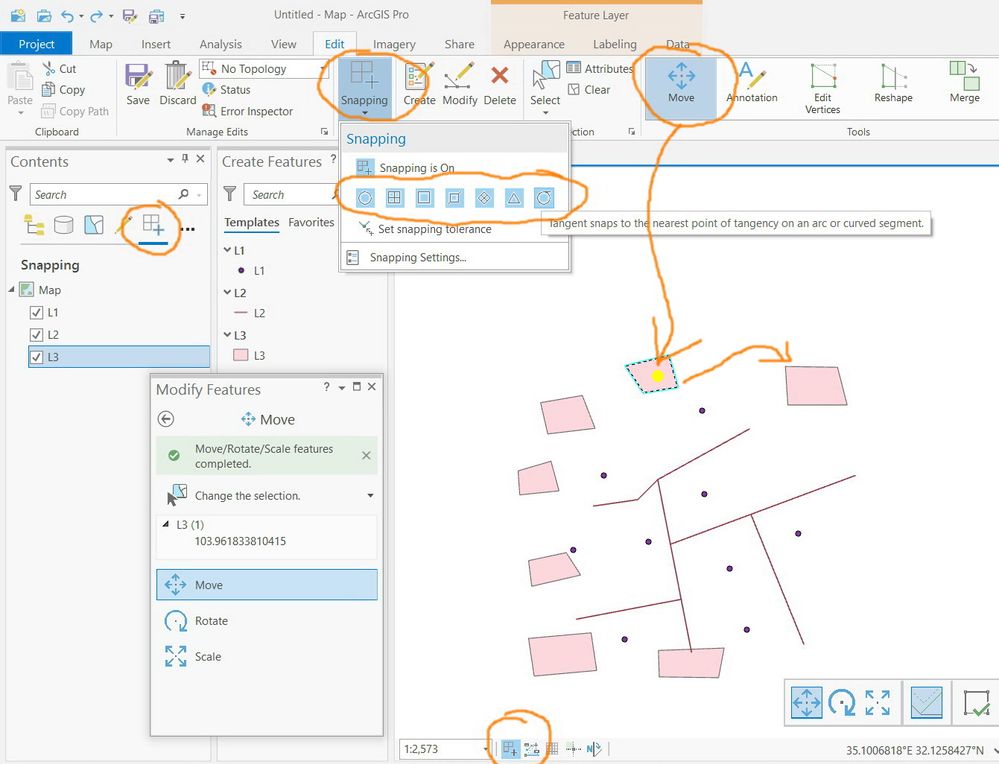Screen dimensions: 999x764
Task: Open the Error Inspector
Action: click(x=247, y=111)
